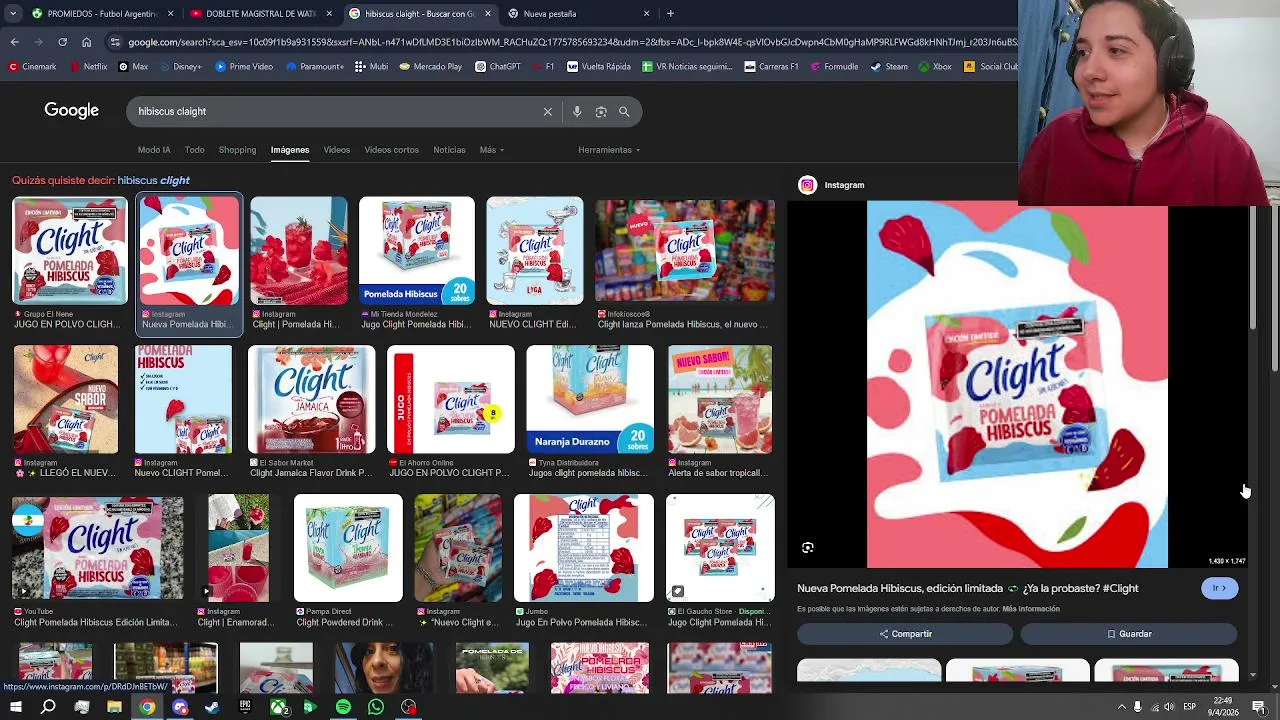Open the Netflix bookmark
The width and height of the screenshot is (1280, 720).
click(89, 67)
